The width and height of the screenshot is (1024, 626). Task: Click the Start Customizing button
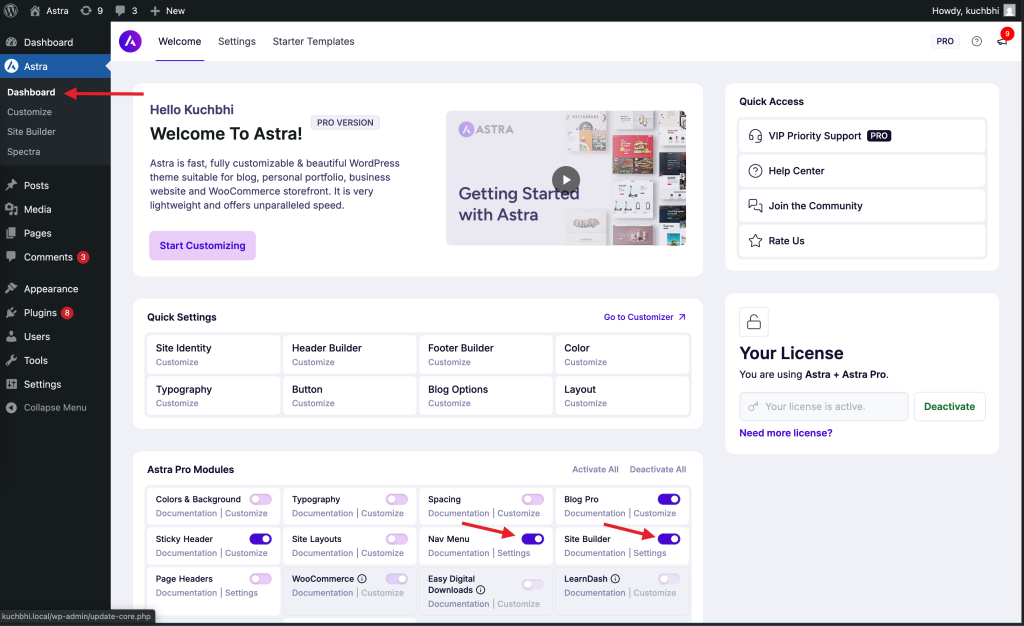(x=202, y=246)
